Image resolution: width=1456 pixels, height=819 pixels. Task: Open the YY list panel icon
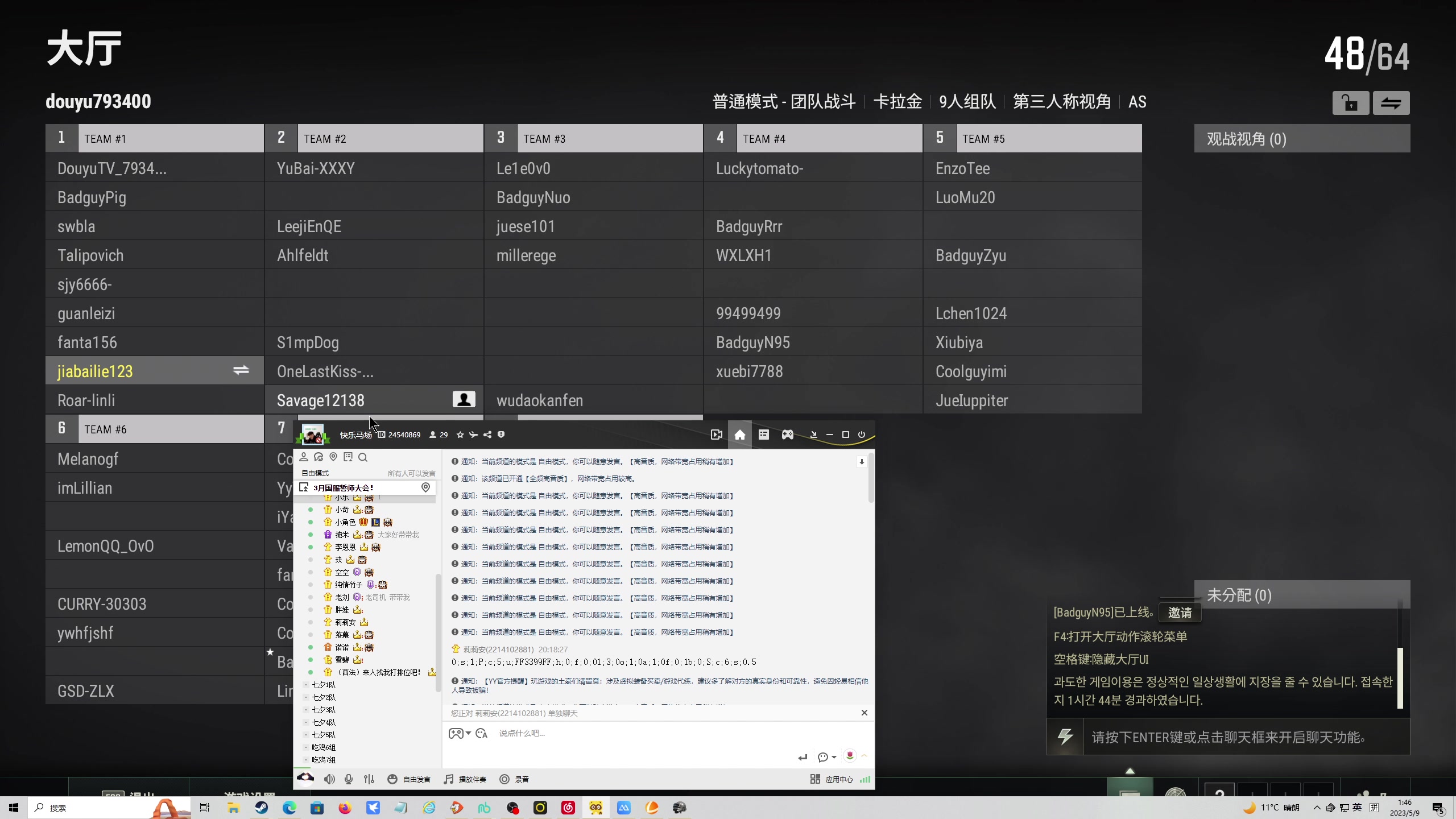click(x=764, y=435)
